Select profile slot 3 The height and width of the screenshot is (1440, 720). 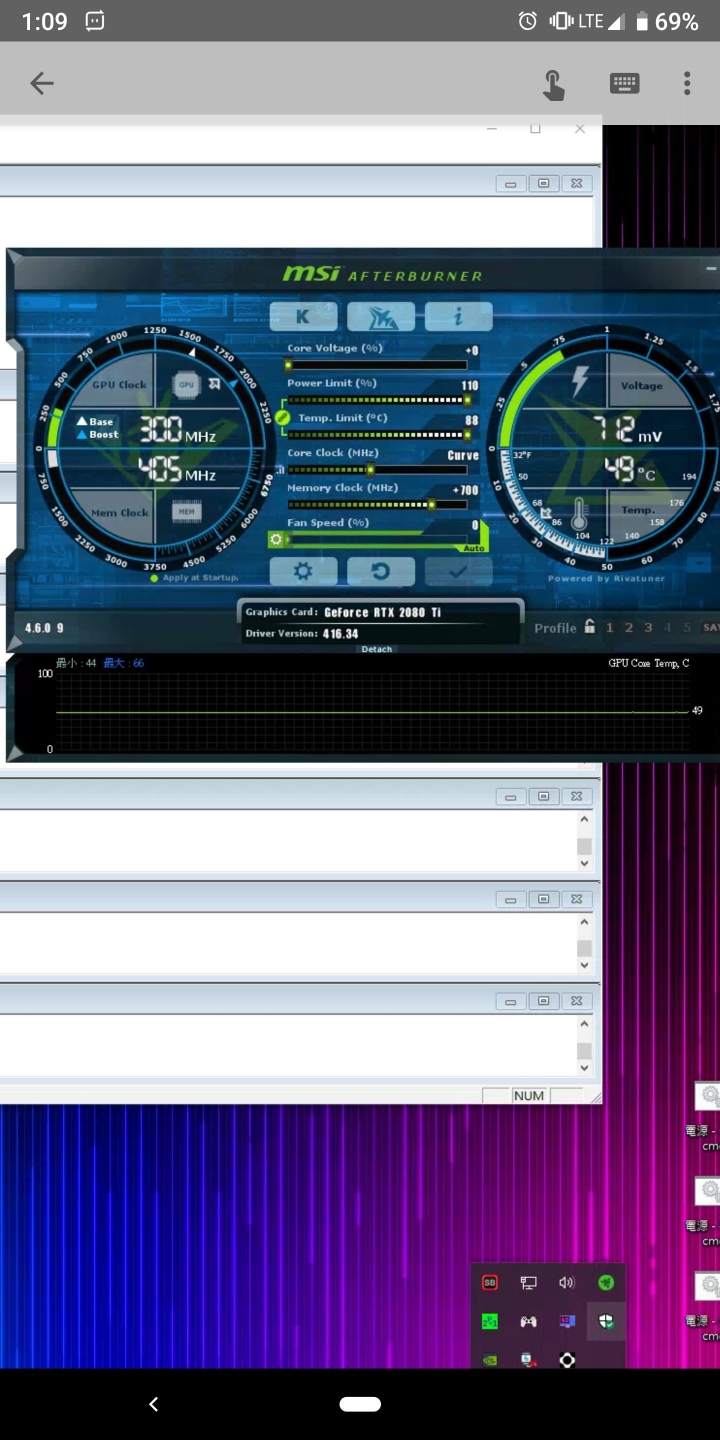pyautogui.click(x=648, y=627)
